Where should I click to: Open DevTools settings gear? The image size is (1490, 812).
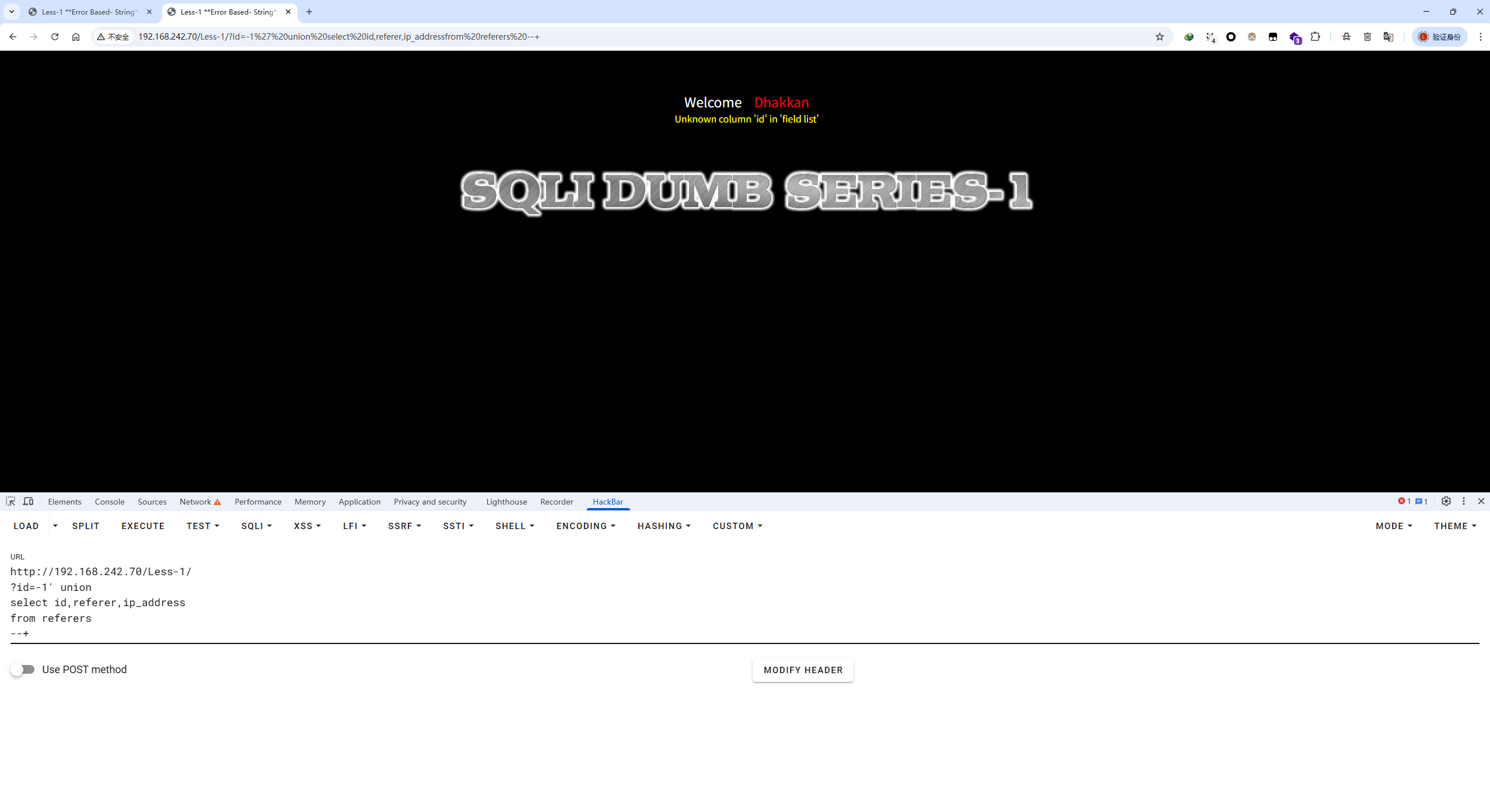(x=1446, y=501)
